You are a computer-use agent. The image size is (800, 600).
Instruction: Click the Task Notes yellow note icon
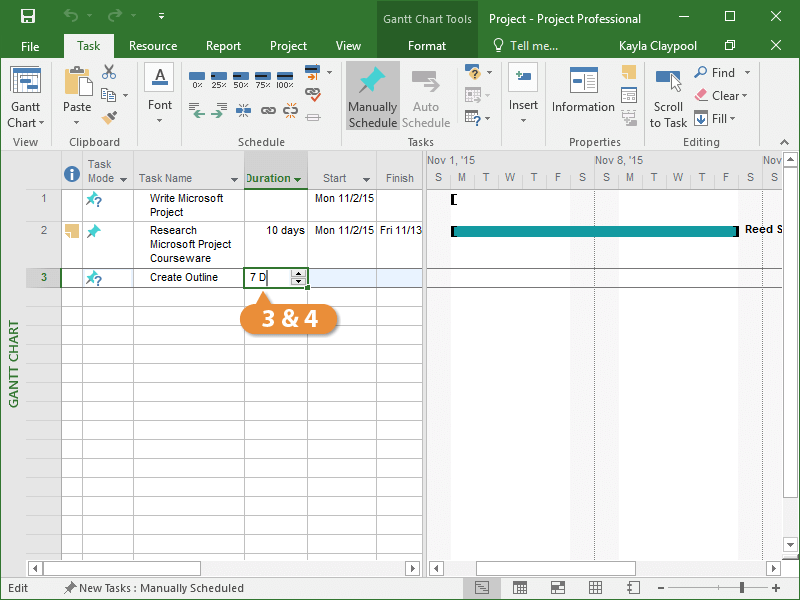click(628, 73)
